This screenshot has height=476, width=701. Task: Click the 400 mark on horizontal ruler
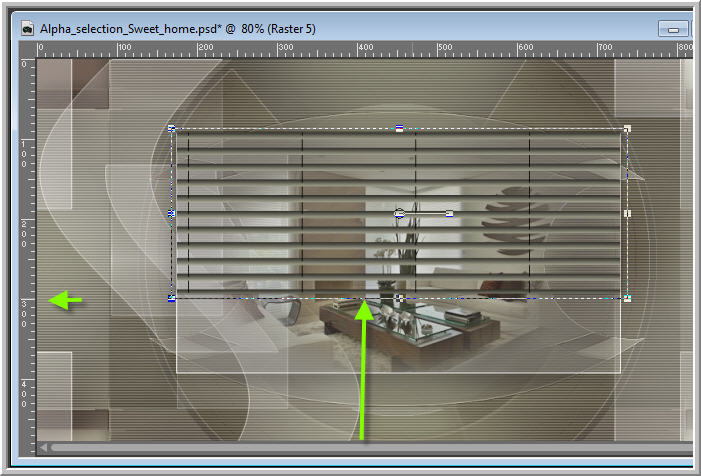click(x=365, y=47)
